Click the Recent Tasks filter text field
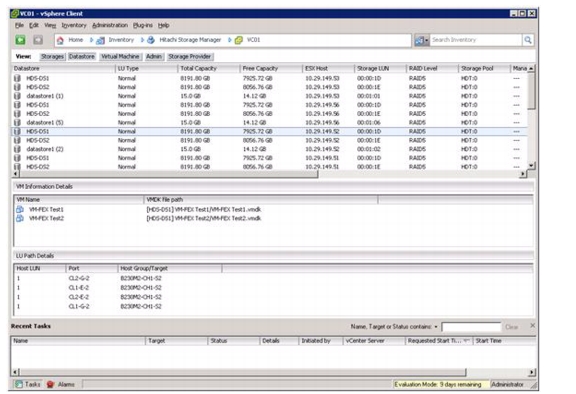The height and width of the screenshot is (394, 576). 471,327
